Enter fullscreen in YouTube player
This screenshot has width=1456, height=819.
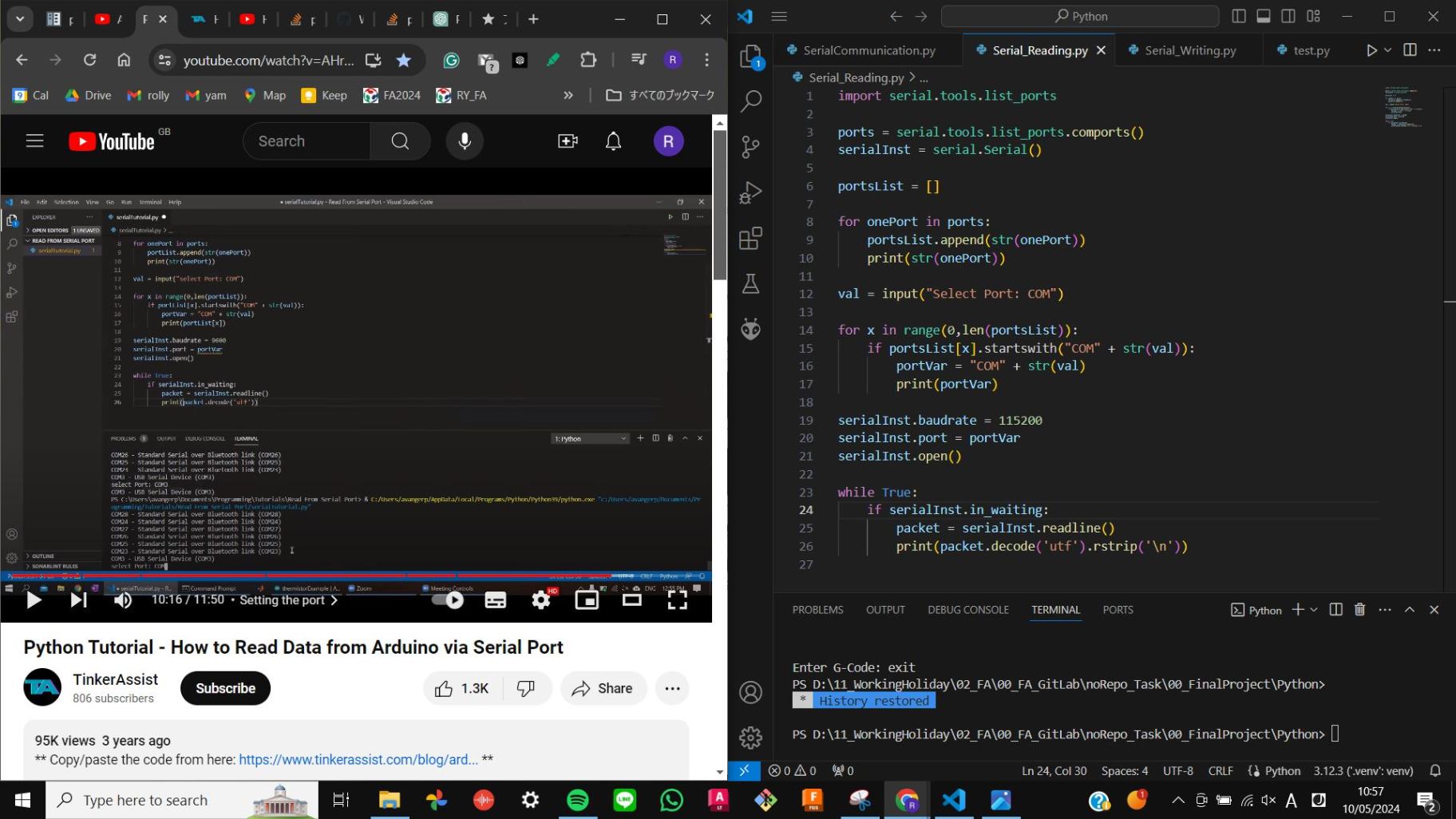(677, 600)
